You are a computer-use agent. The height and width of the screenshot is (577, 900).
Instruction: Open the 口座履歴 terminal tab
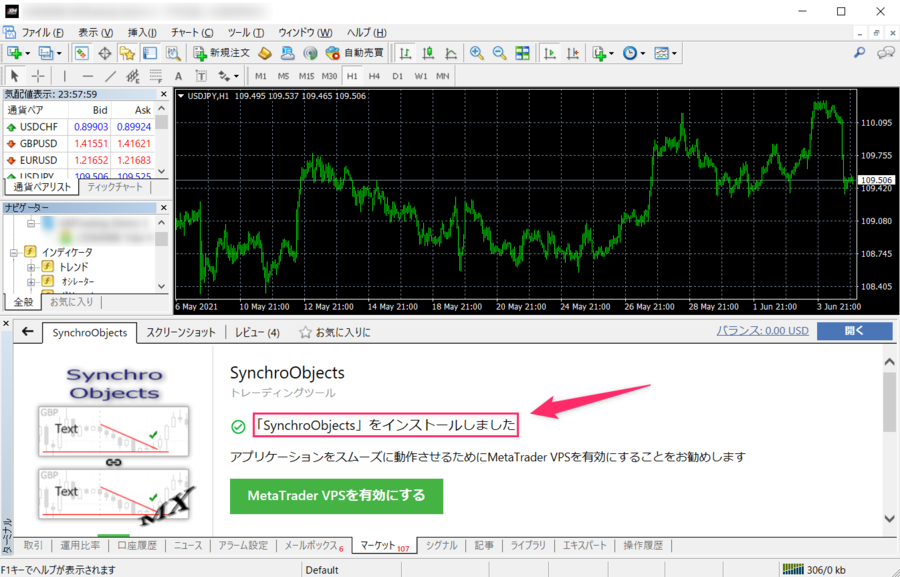click(x=137, y=545)
